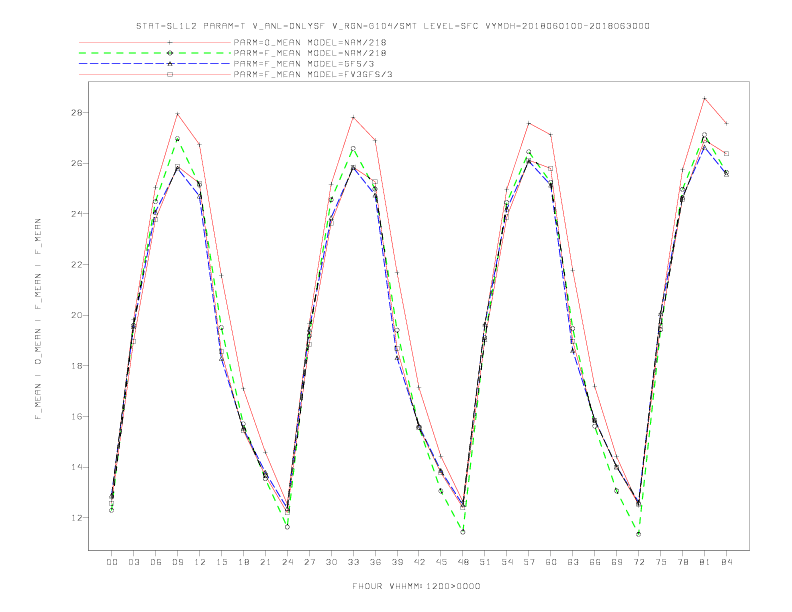Image resolution: width=792 pixels, height=612 pixels.
Task: Click x-axis forecast hour tick 72
Action: (x=639, y=562)
